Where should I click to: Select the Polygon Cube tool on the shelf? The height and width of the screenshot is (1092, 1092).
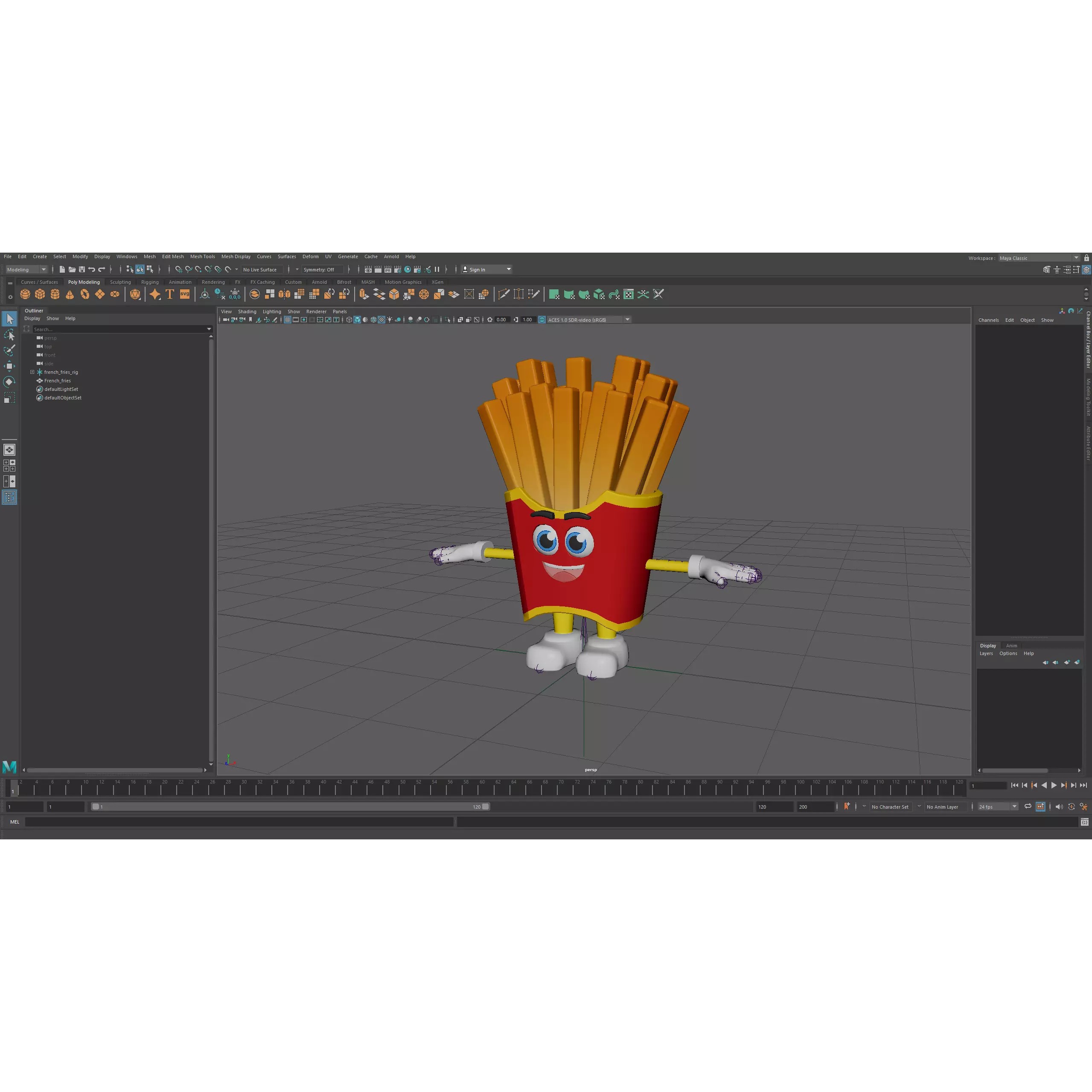pos(40,294)
